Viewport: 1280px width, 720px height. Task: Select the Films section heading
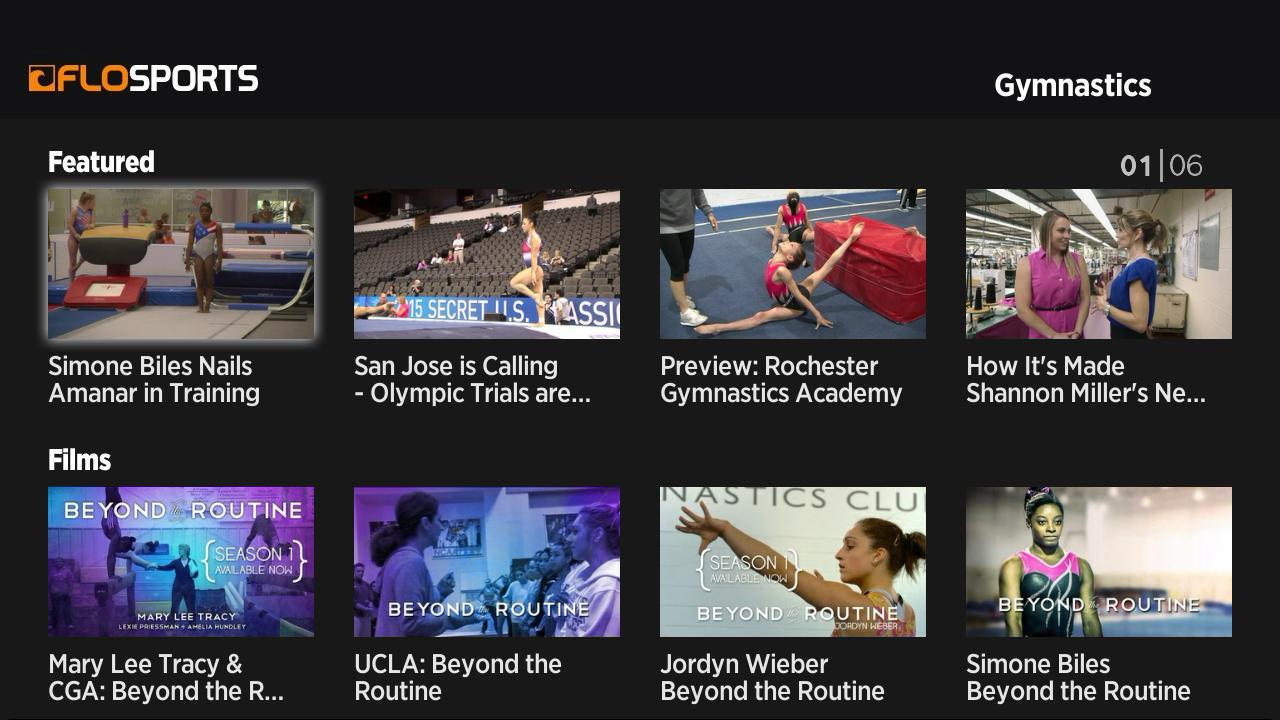click(x=79, y=460)
